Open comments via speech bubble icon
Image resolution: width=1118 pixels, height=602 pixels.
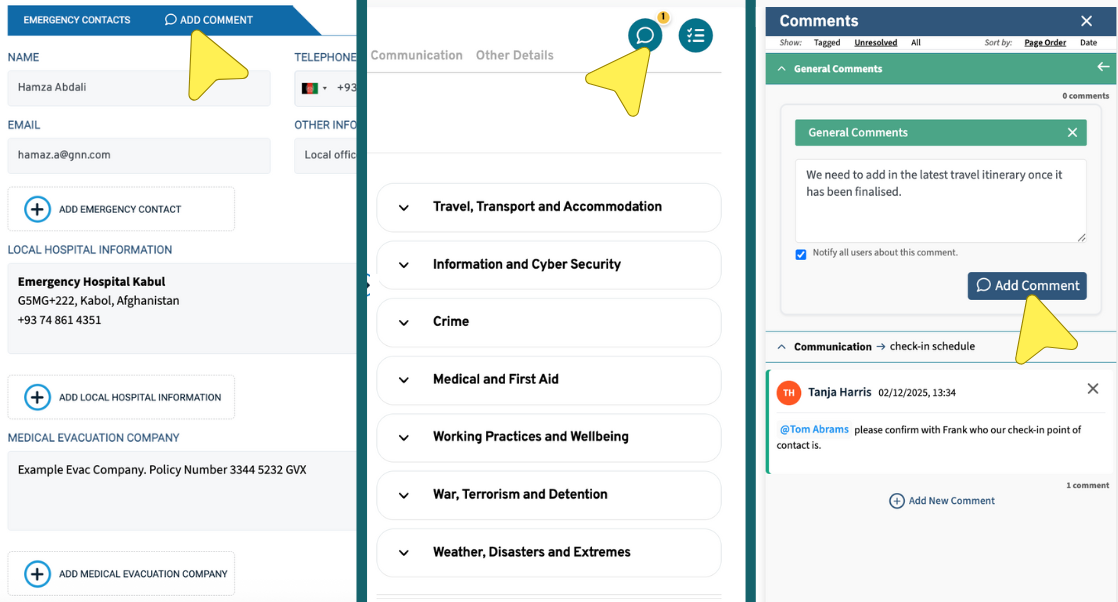645,36
